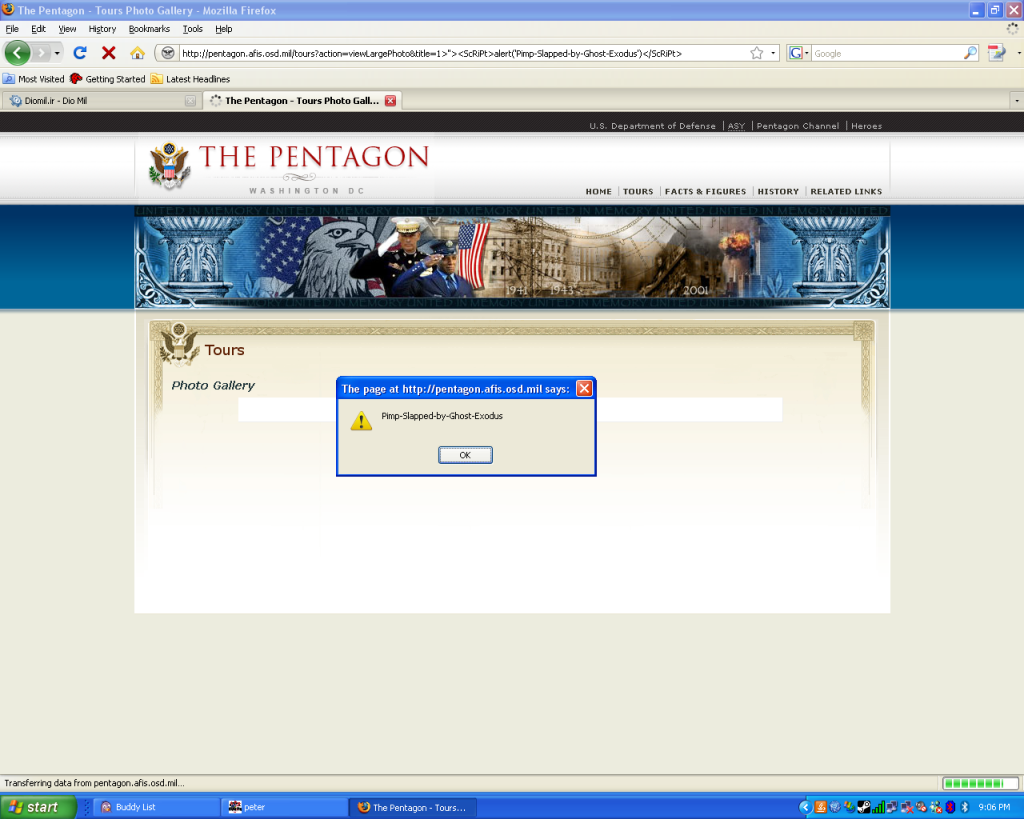Open the File menu

[x=12, y=29]
